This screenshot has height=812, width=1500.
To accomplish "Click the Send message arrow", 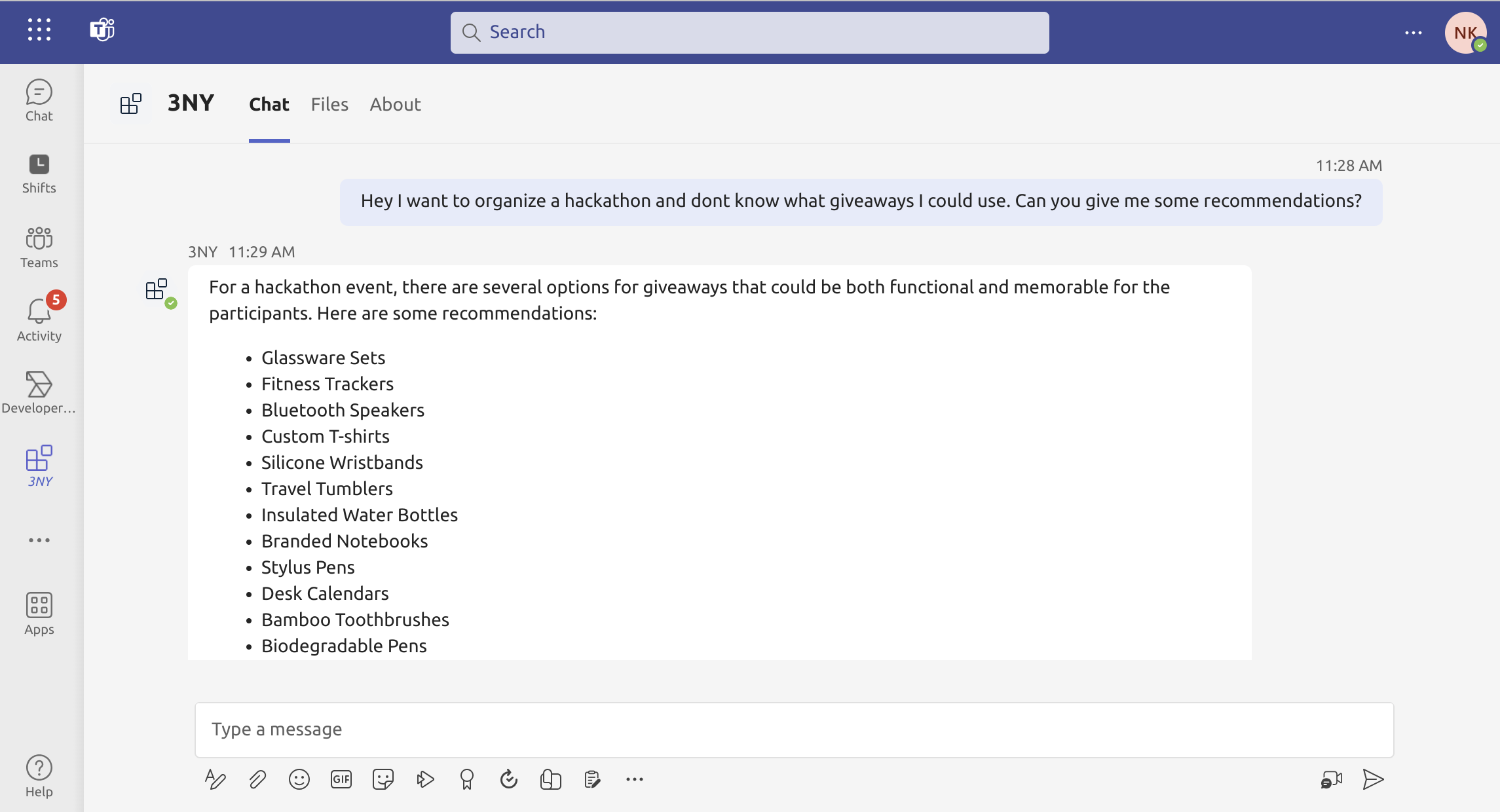I will tap(1373, 779).
